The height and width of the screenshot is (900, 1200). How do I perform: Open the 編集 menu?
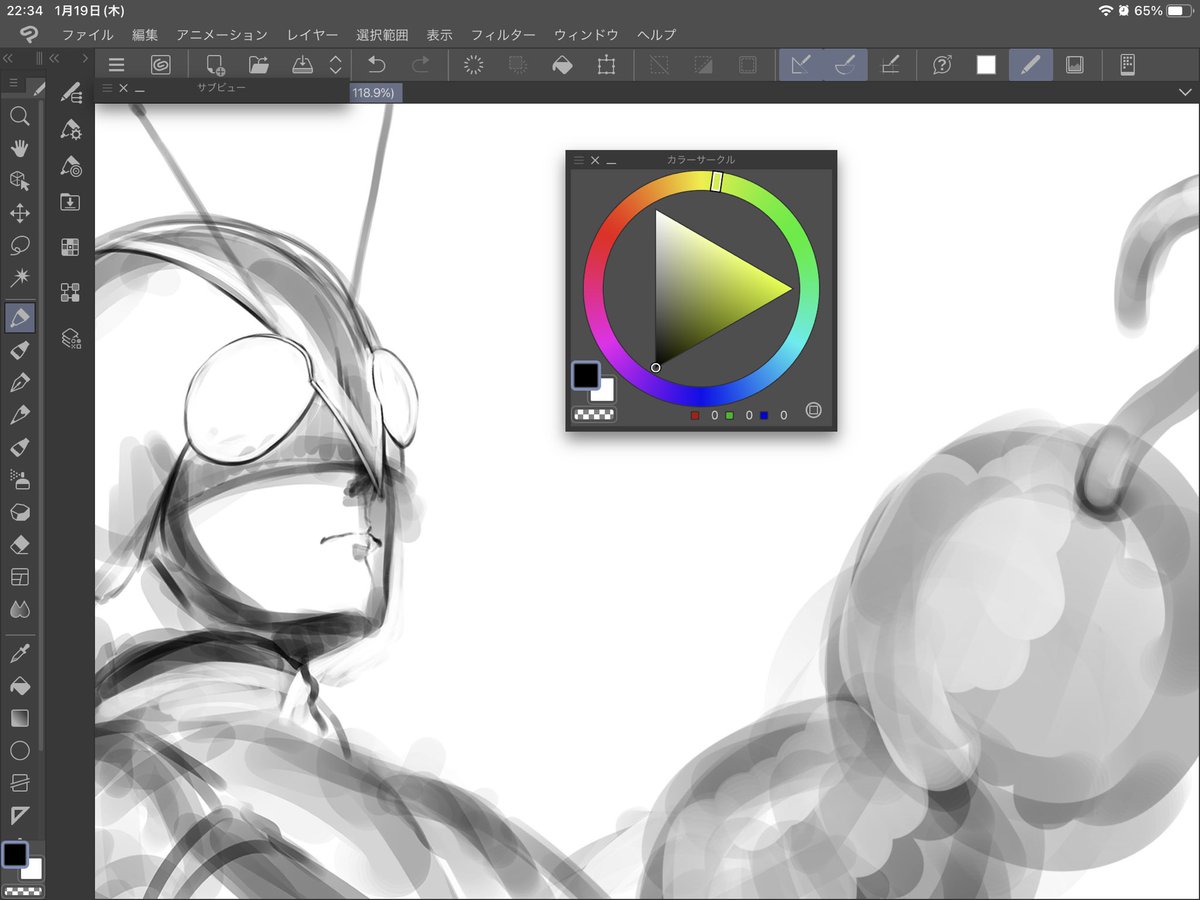[145, 35]
